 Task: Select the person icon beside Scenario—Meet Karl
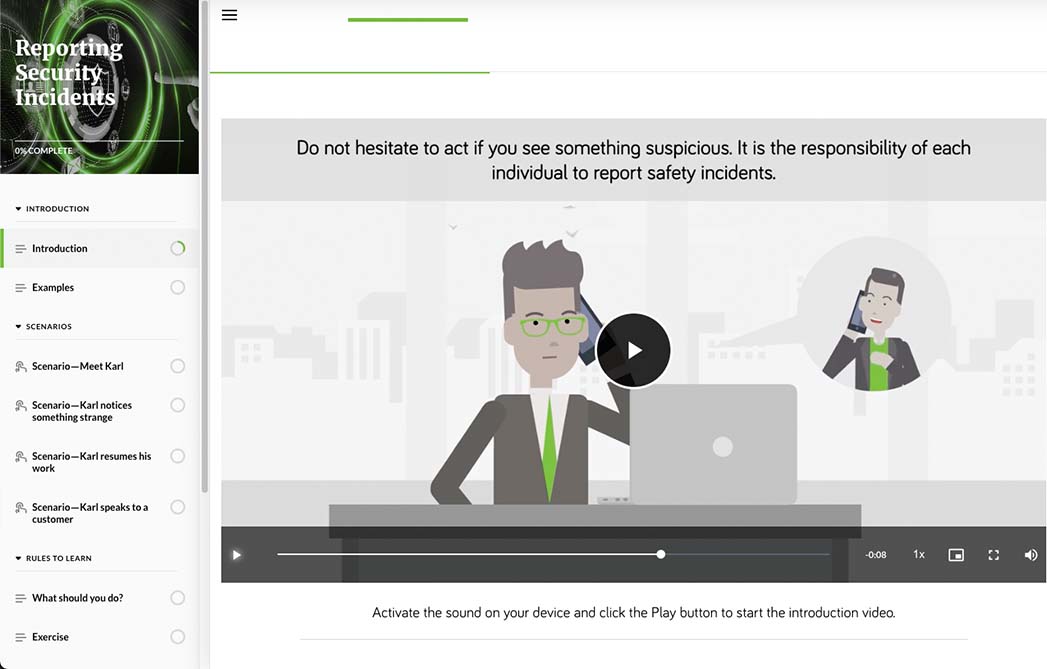tap(19, 366)
